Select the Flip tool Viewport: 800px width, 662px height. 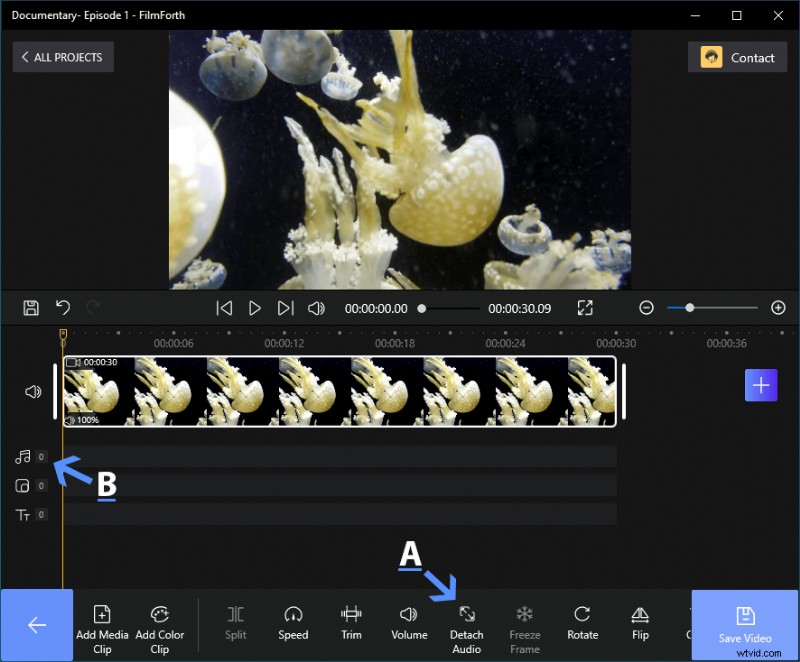(x=640, y=622)
